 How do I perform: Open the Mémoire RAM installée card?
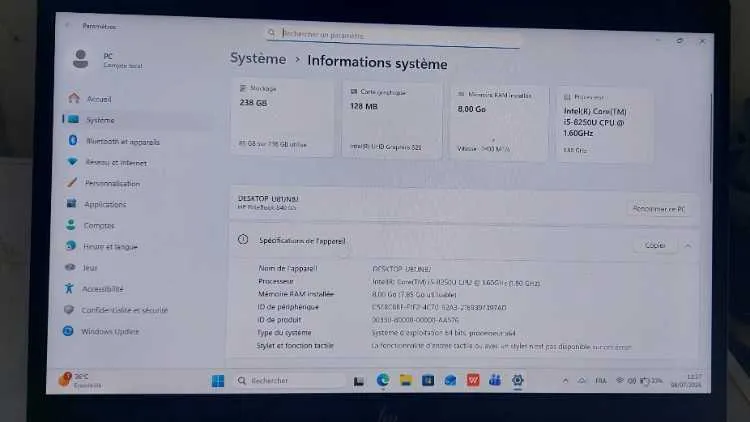click(x=498, y=123)
